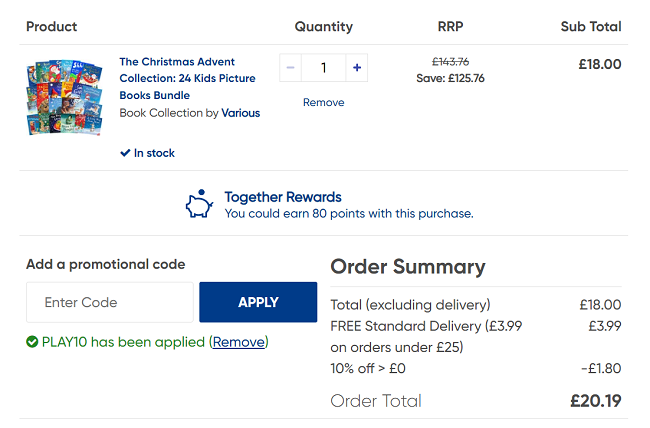Image resolution: width=650 pixels, height=428 pixels.
Task: Click the Order Total amount £20.19
Action: pyautogui.click(x=595, y=401)
